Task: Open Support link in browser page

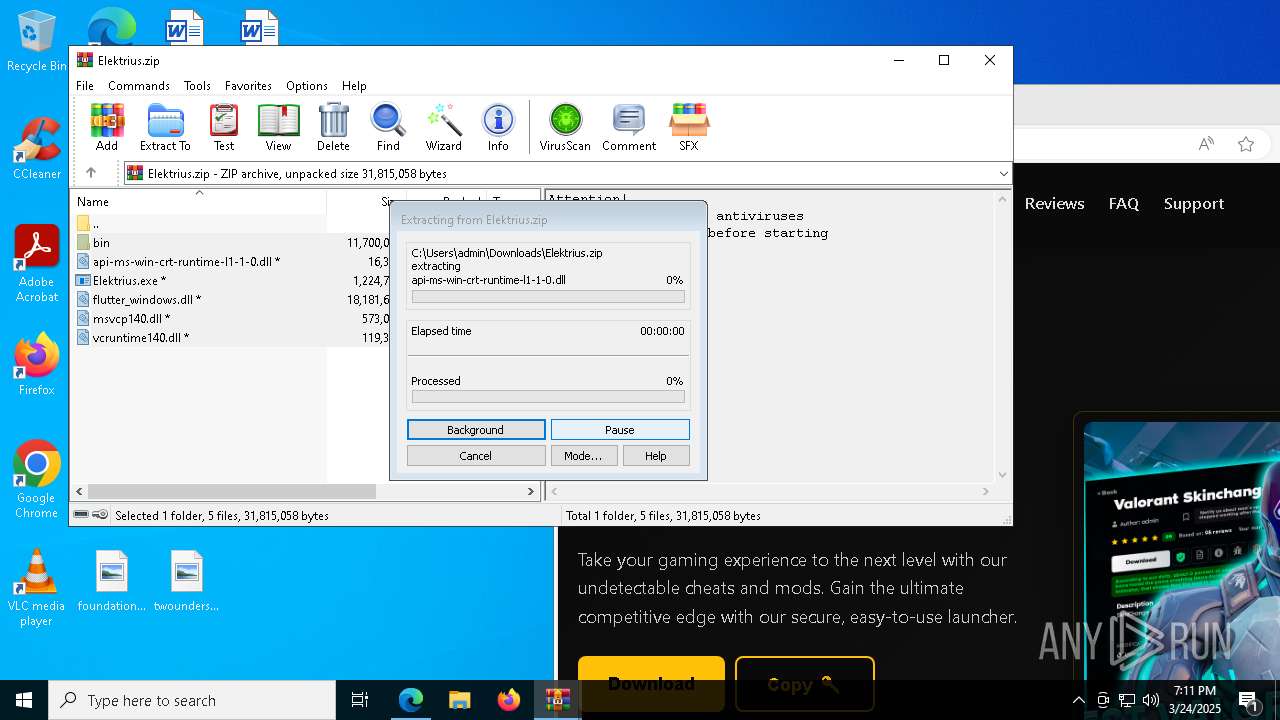Action: 1194,203
